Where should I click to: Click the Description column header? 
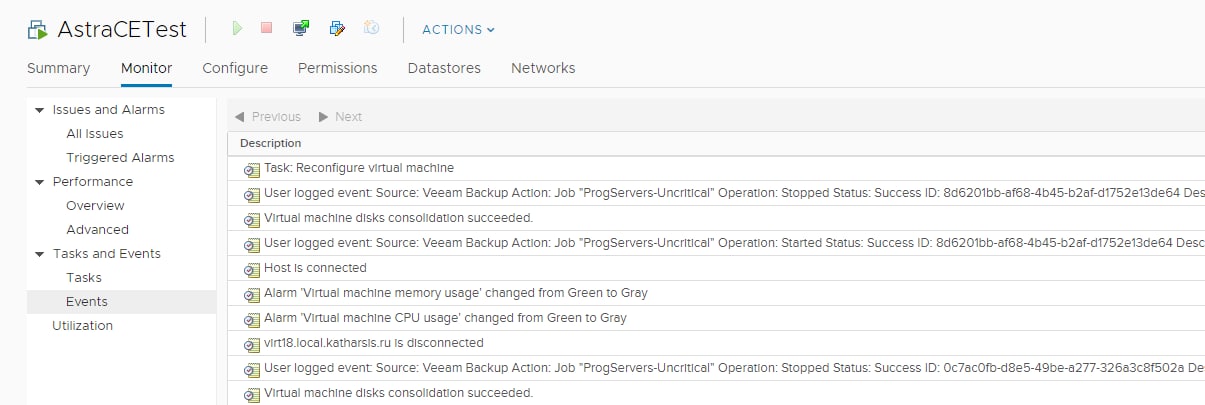[x=270, y=144]
